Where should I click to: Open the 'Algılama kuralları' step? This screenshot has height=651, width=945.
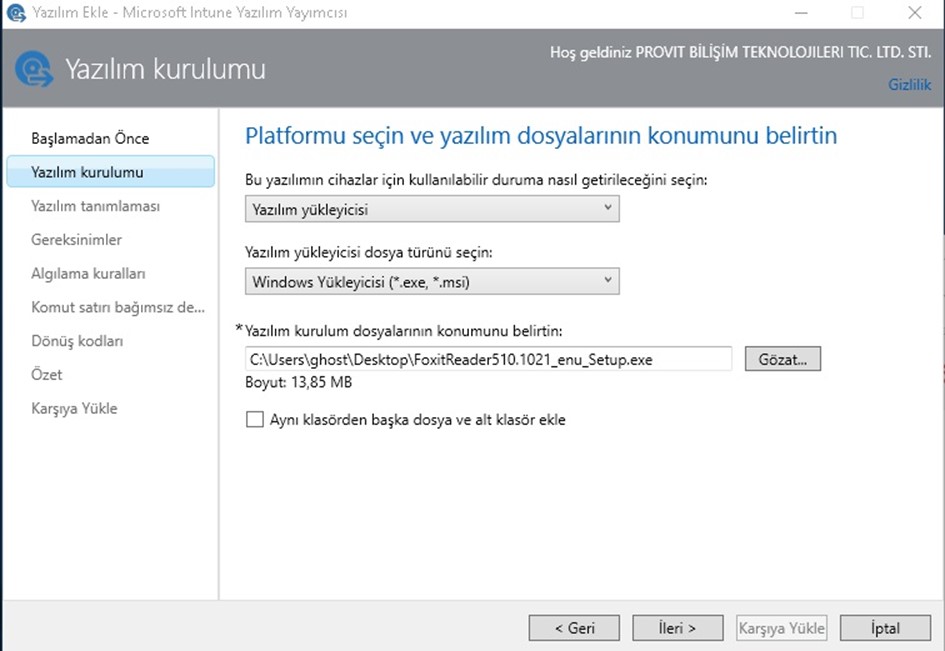click(x=88, y=274)
